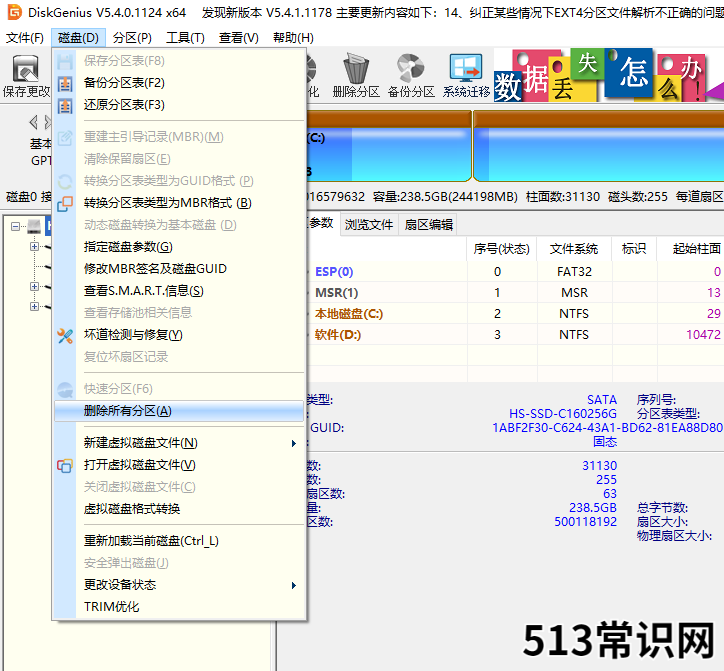
Task: Open the 文件(F) menu
Action: tap(24, 38)
